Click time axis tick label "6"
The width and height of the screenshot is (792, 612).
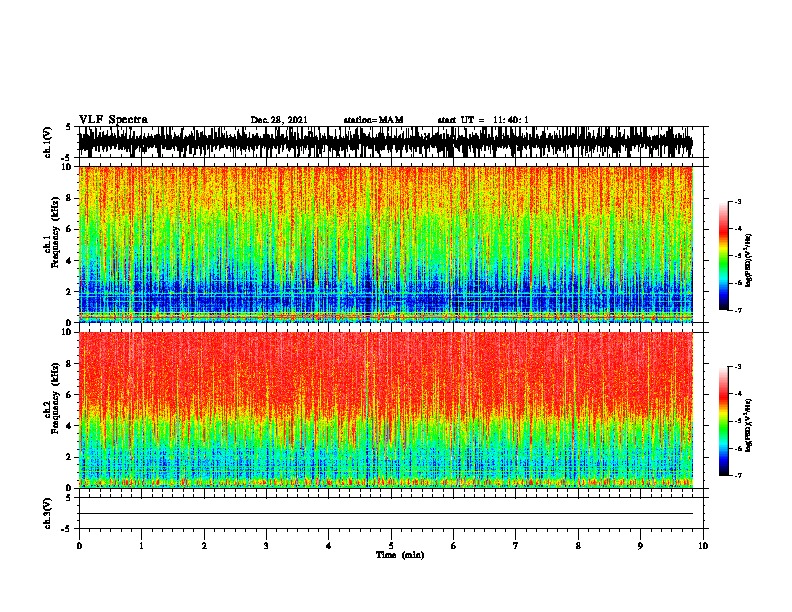click(453, 546)
